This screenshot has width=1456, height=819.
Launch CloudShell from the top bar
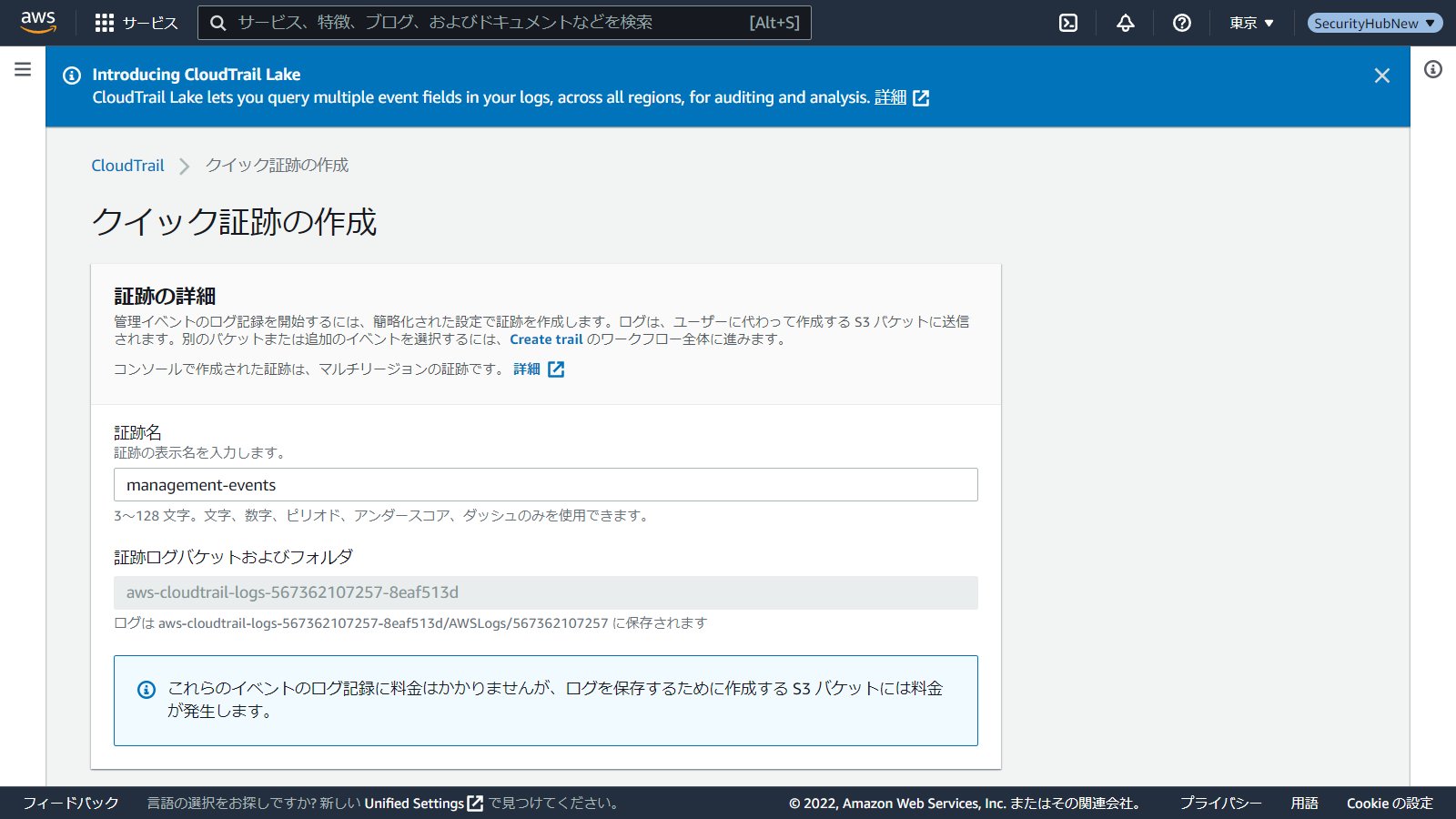pyautogui.click(x=1068, y=23)
